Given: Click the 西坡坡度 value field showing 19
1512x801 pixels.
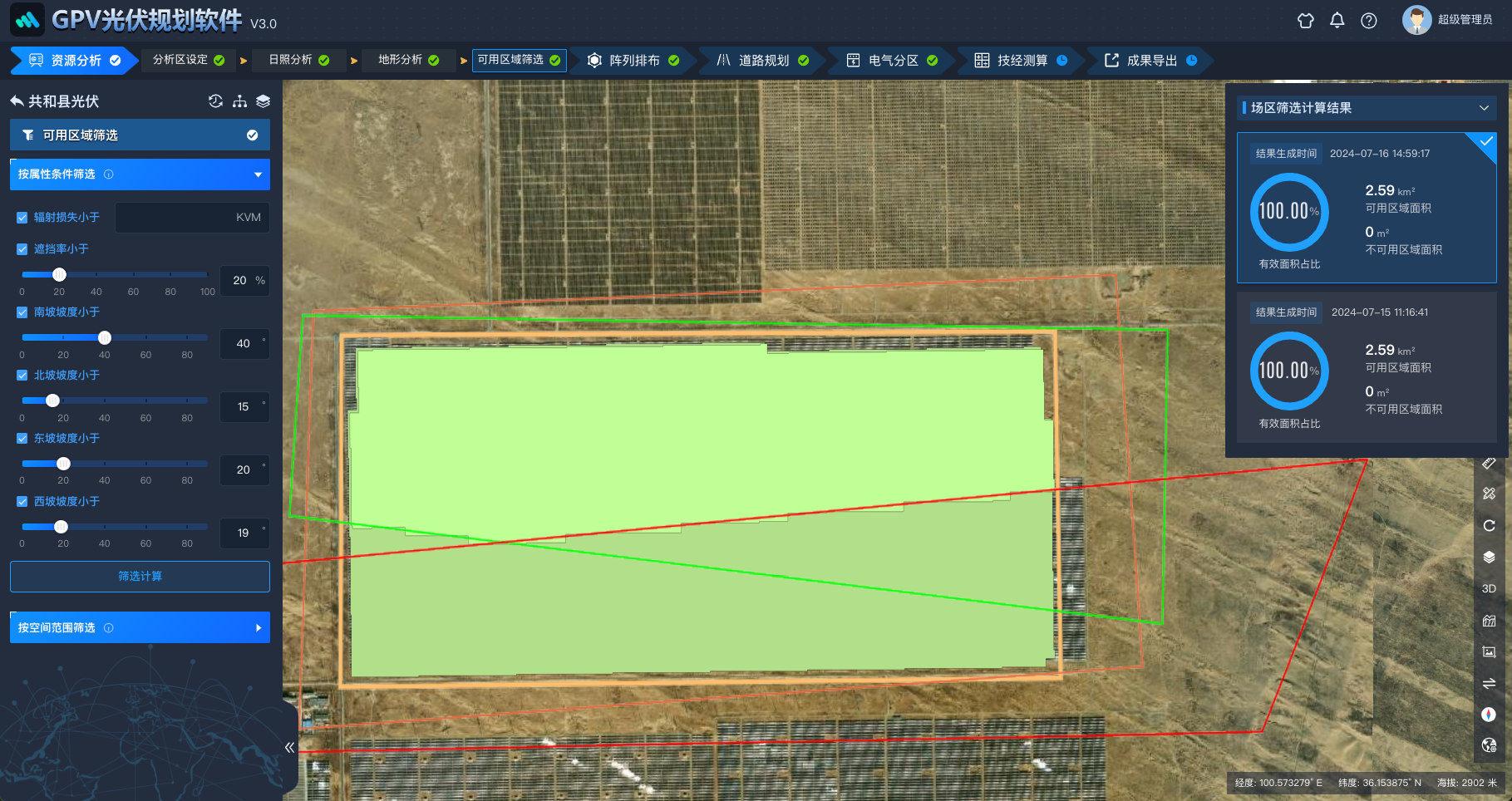Looking at the screenshot, I should [x=245, y=533].
